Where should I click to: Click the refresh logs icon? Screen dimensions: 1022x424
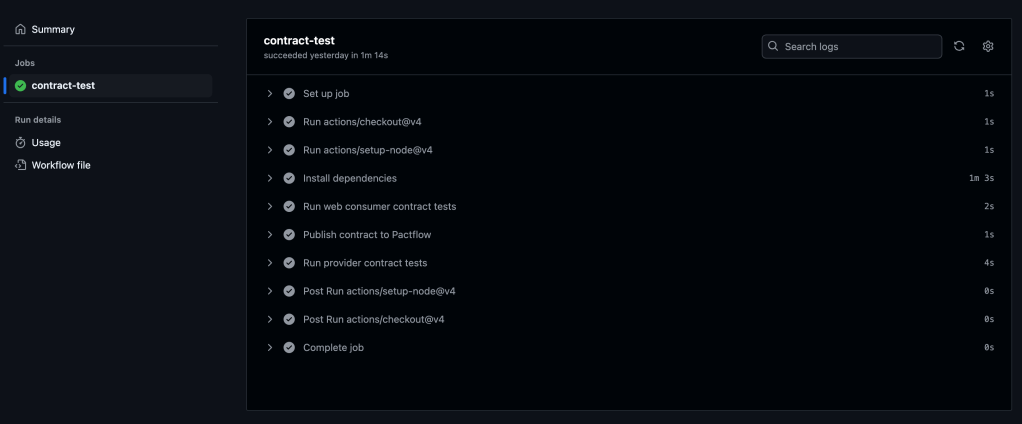(959, 46)
